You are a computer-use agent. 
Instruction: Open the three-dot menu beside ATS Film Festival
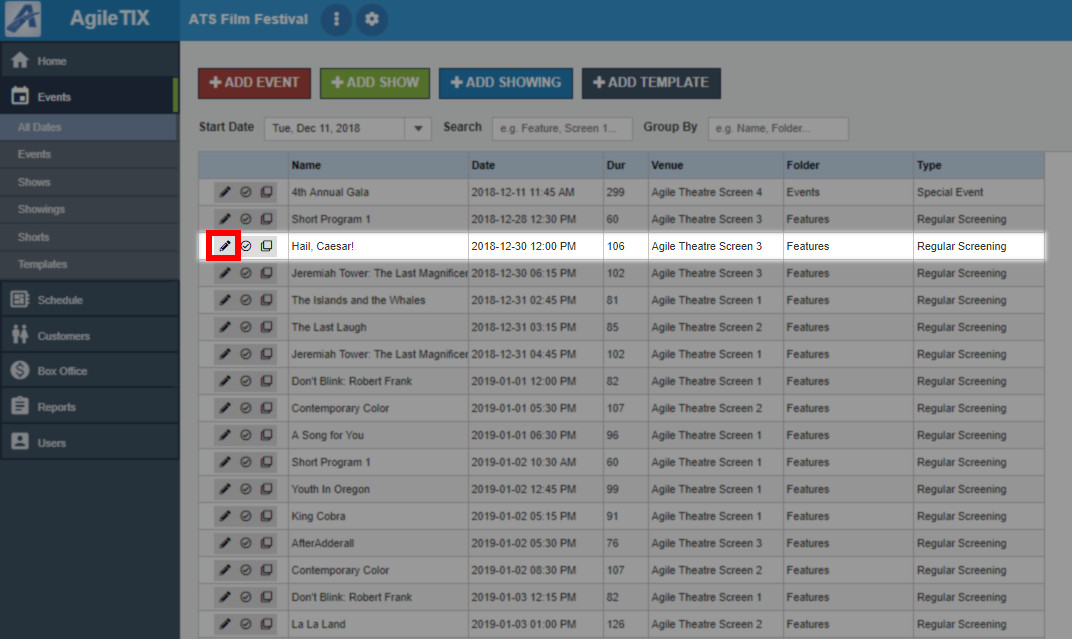tap(336, 19)
